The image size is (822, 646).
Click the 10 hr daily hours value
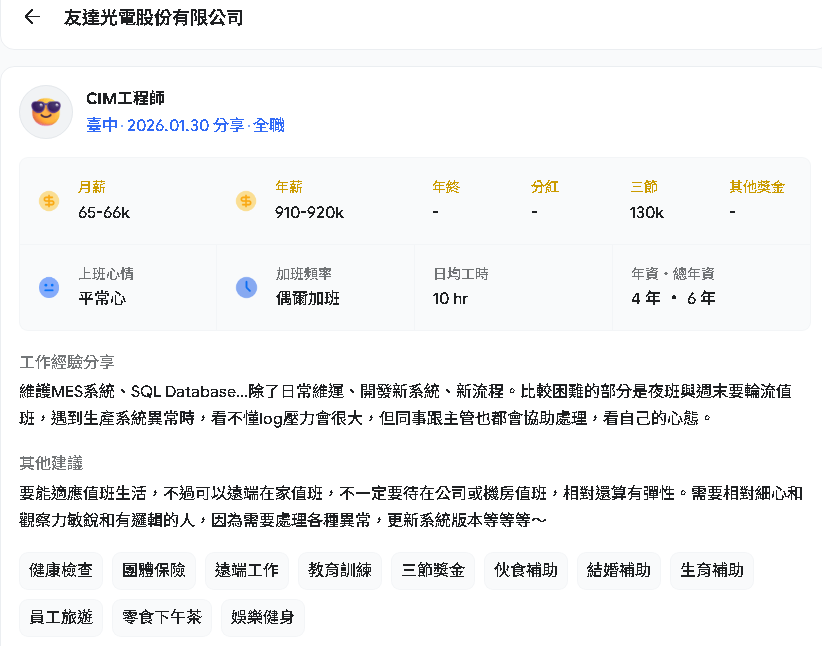[x=450, y=298]
